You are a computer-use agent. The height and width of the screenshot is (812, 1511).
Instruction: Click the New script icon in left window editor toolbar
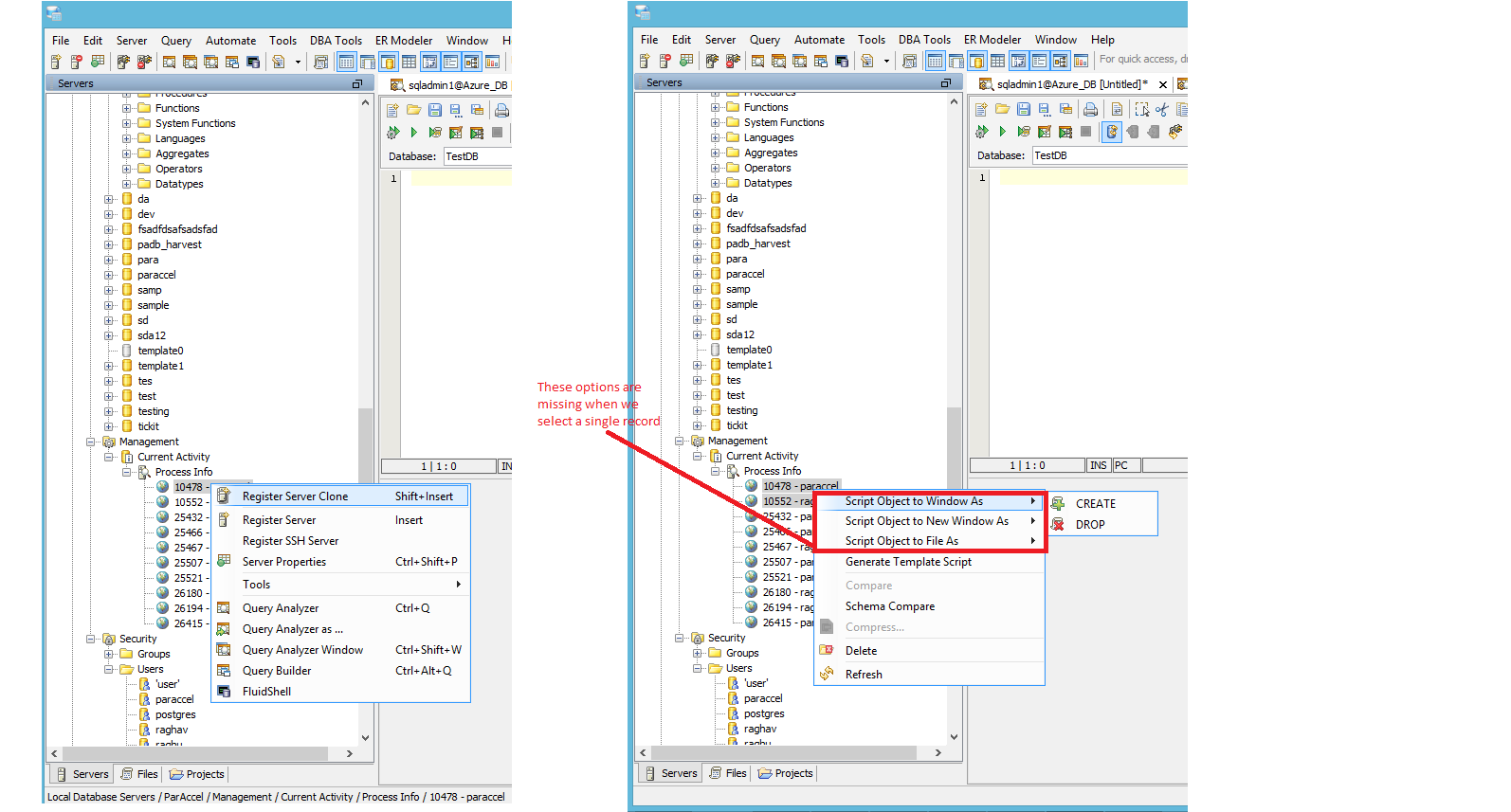(x=393, y=110)
